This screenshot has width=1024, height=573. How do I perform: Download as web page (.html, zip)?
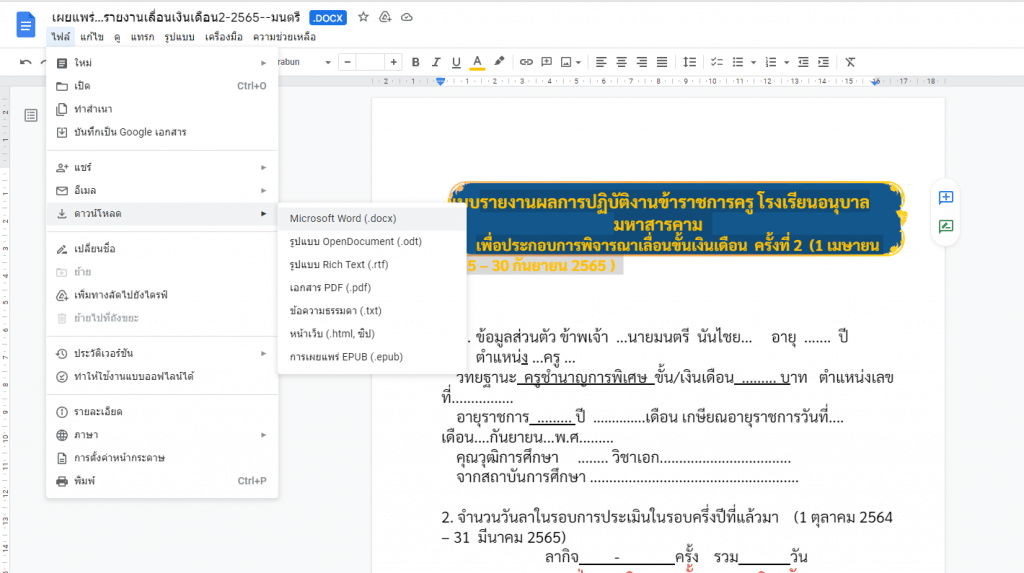click(x=372, y=334)
